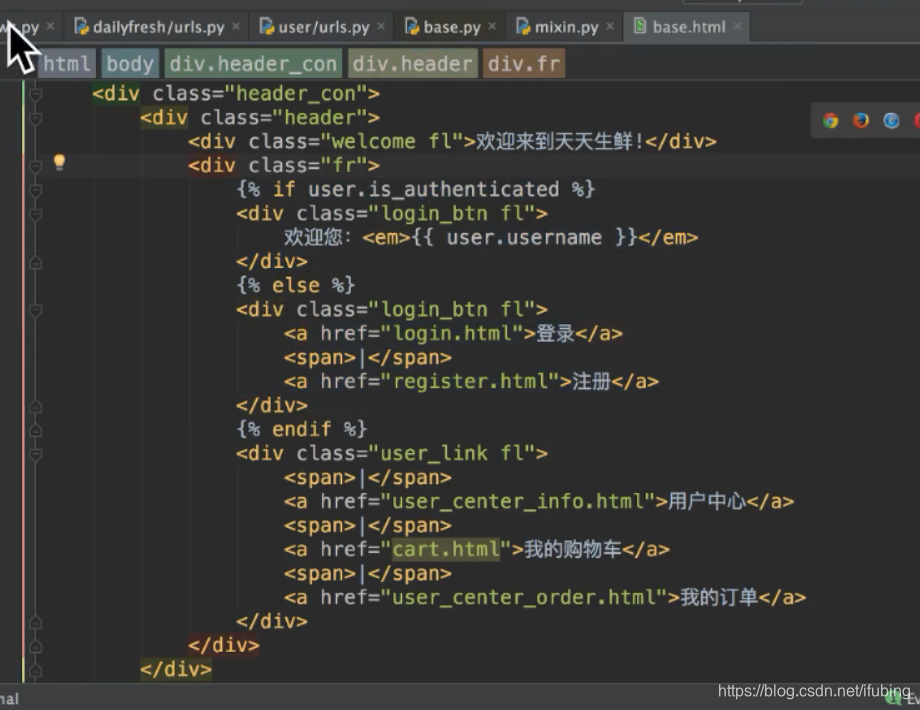Open preview in Chrome browser icon
The width and height of the screenshot is (920, 710).
pos(830,120)
